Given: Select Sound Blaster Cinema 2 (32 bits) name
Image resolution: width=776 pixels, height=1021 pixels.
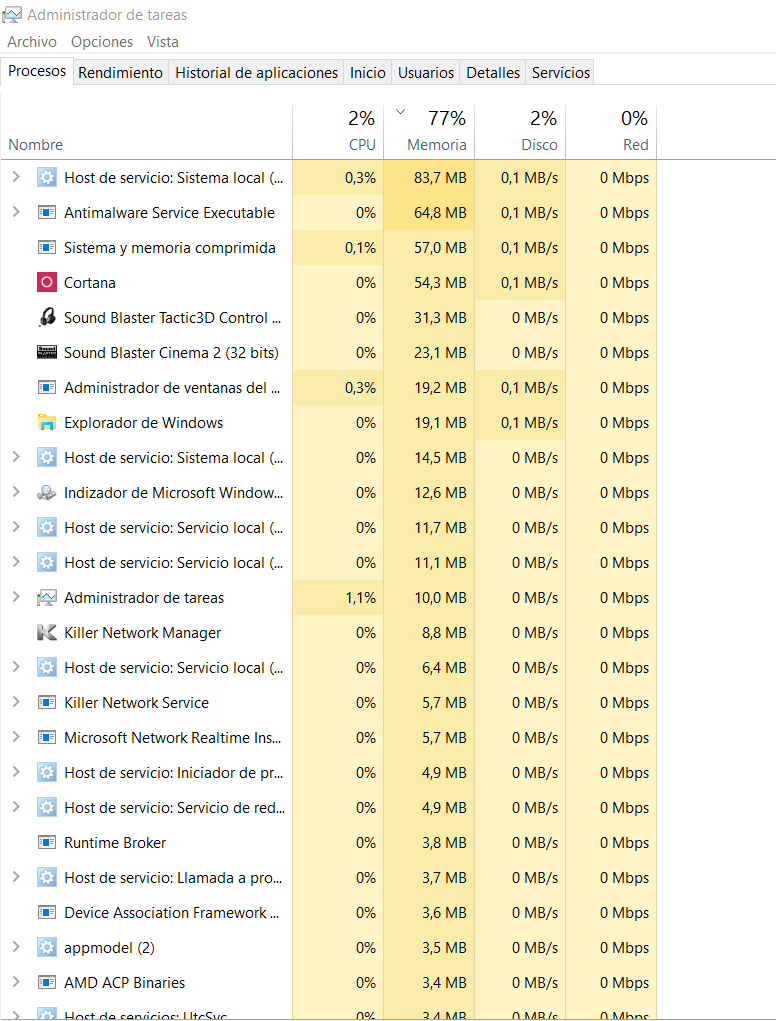Looking at the screenshot, I should [x=171, y=353].
